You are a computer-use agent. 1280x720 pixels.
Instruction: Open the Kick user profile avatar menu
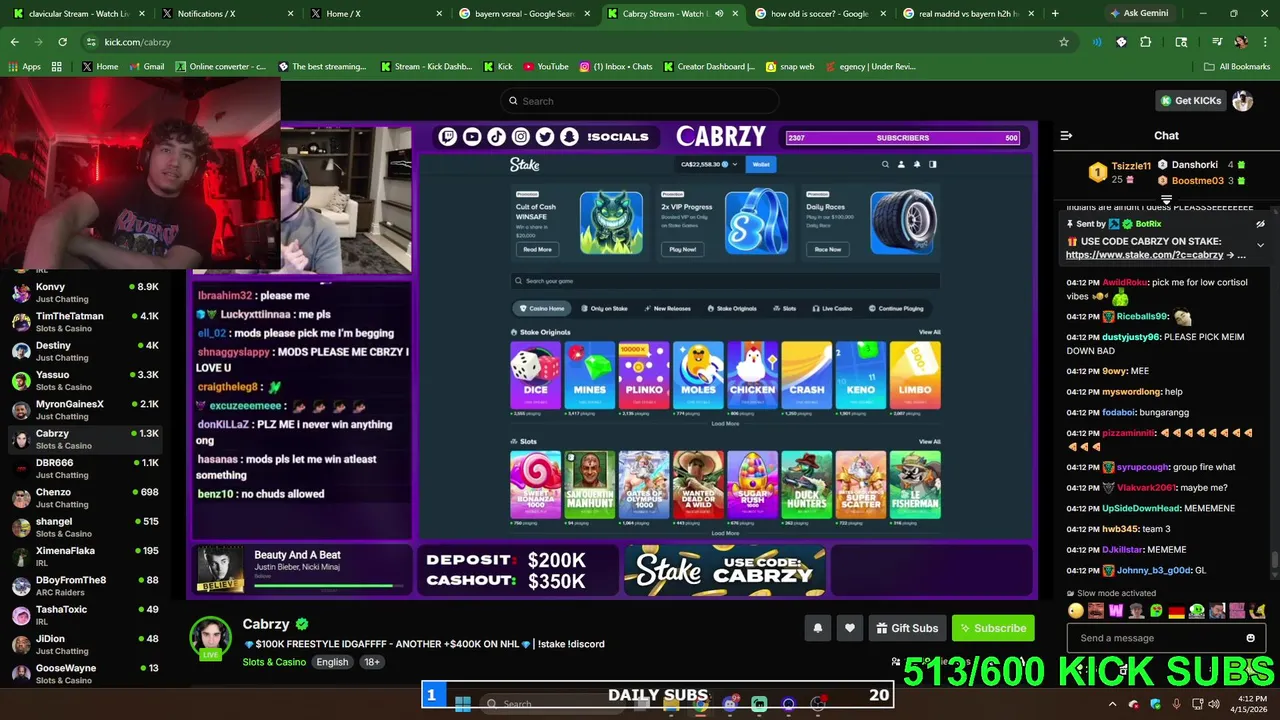[1242, 101]
